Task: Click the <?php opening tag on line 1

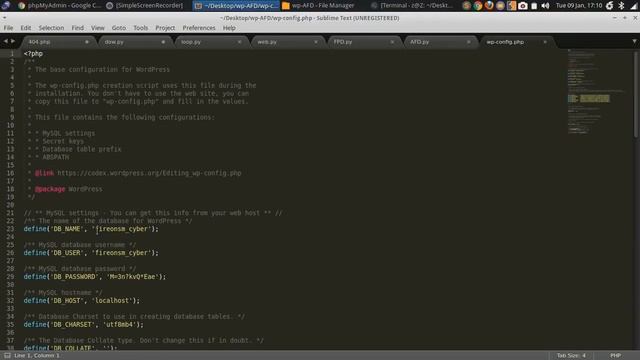Action: pyautogui.click(x=33, y=53)
